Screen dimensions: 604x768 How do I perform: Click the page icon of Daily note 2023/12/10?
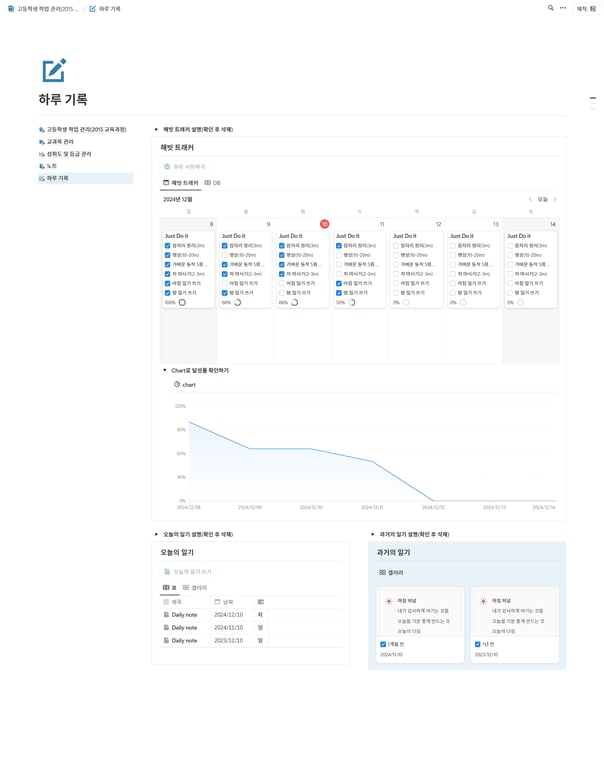click(166, 640)
